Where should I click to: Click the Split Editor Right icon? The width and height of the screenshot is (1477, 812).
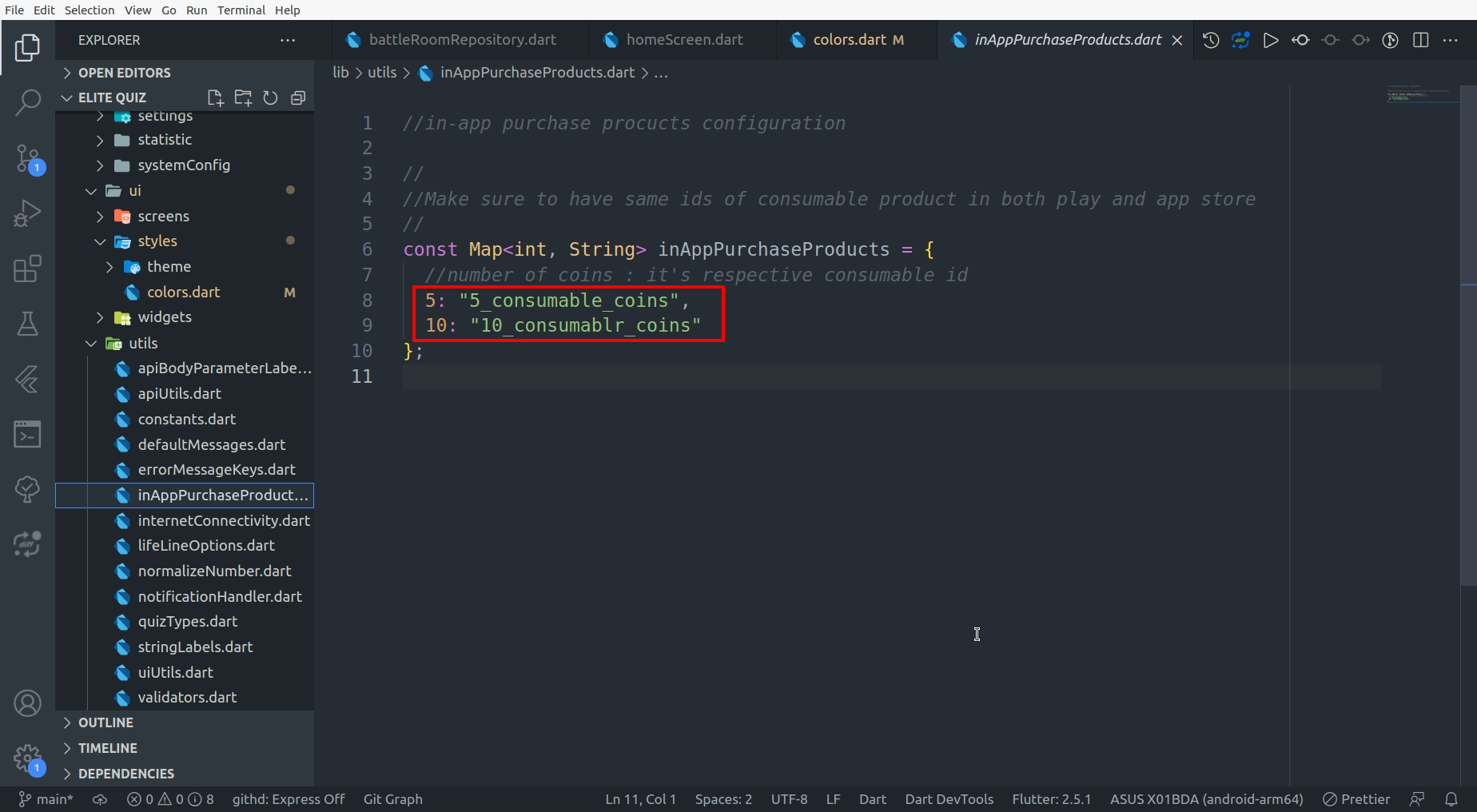(x=1420, y=40)
